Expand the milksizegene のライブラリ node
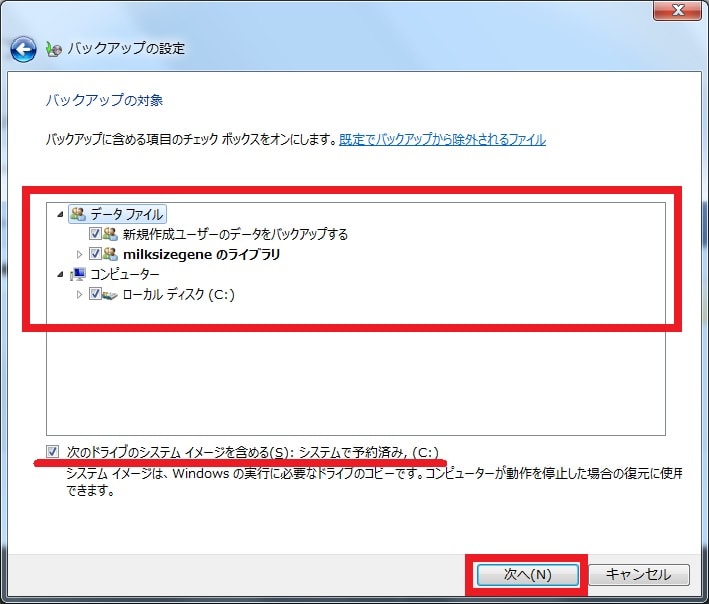This screenshot has height=604, width=709. (79, 255)
